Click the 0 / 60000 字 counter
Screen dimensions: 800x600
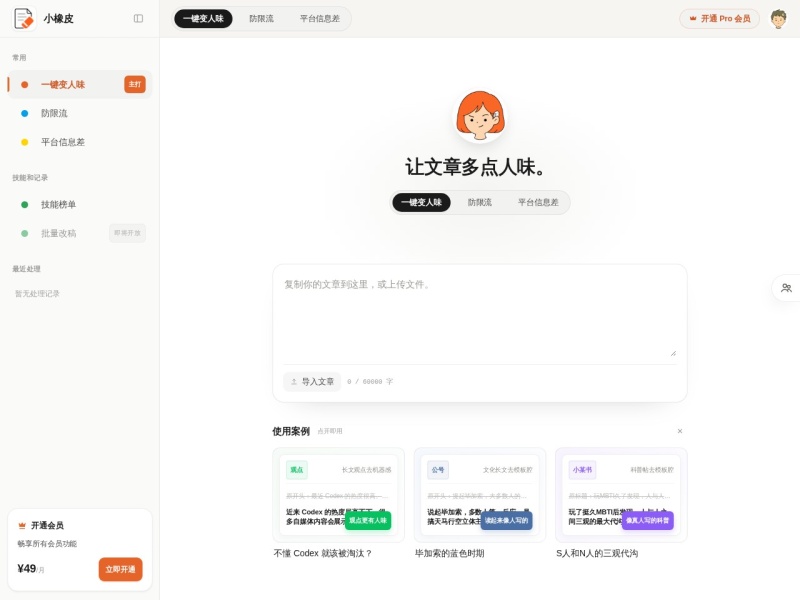click(370, 382)
